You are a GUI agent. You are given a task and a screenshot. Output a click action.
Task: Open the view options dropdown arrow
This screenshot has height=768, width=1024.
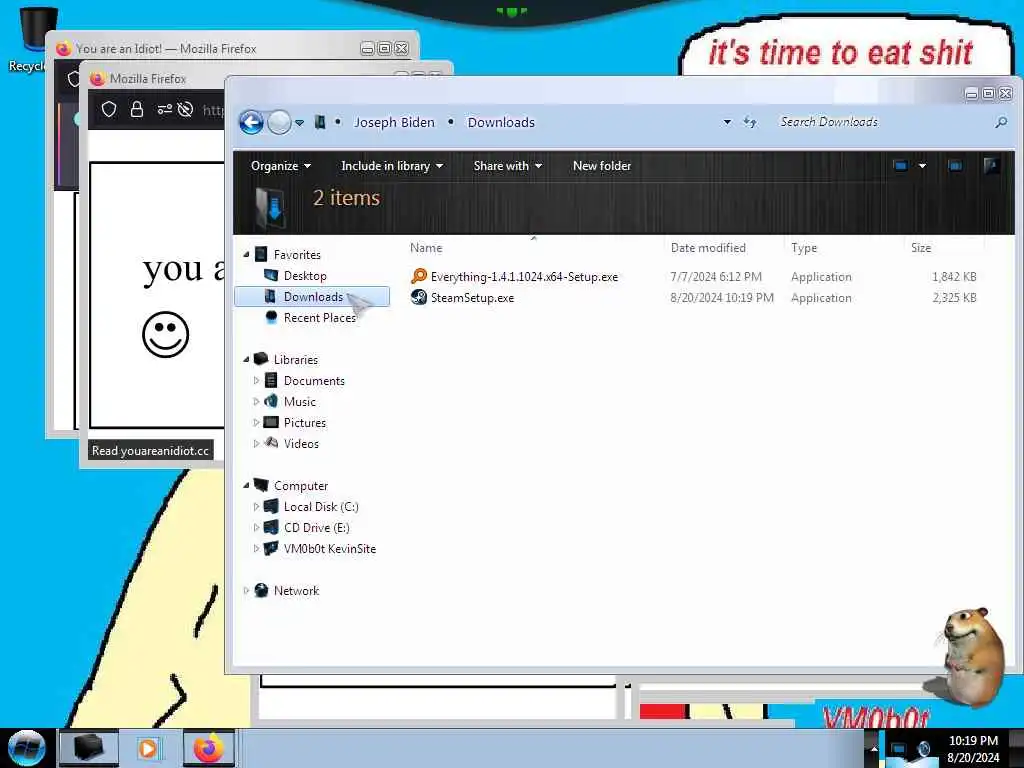point(922,166)
